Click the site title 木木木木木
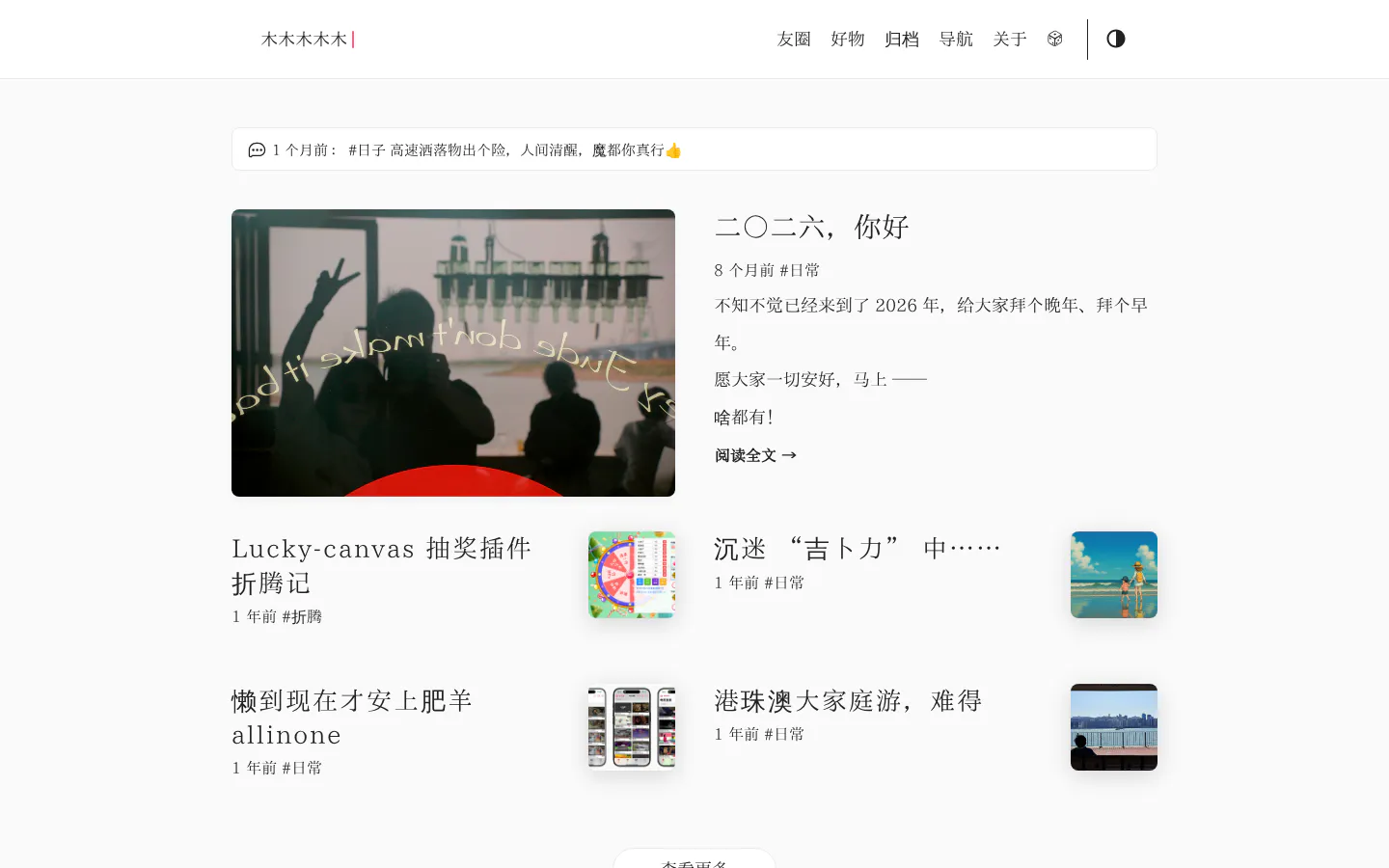The image size is (1389, 868). (x=304, y=39)
